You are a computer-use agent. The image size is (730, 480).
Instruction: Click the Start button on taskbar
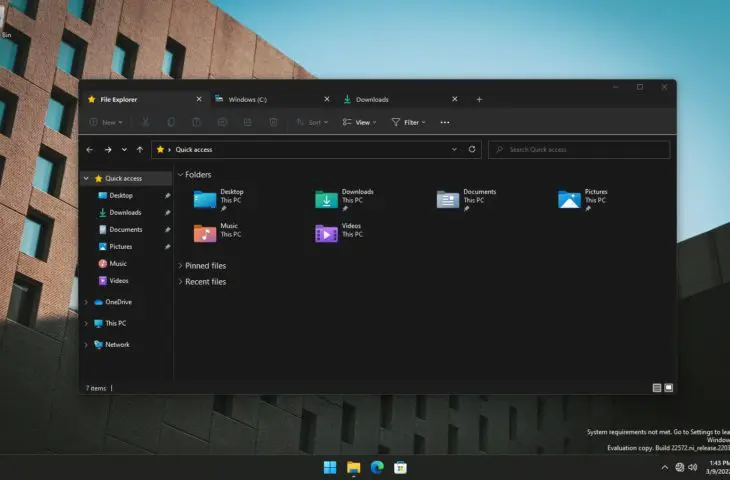pos(330,467)
